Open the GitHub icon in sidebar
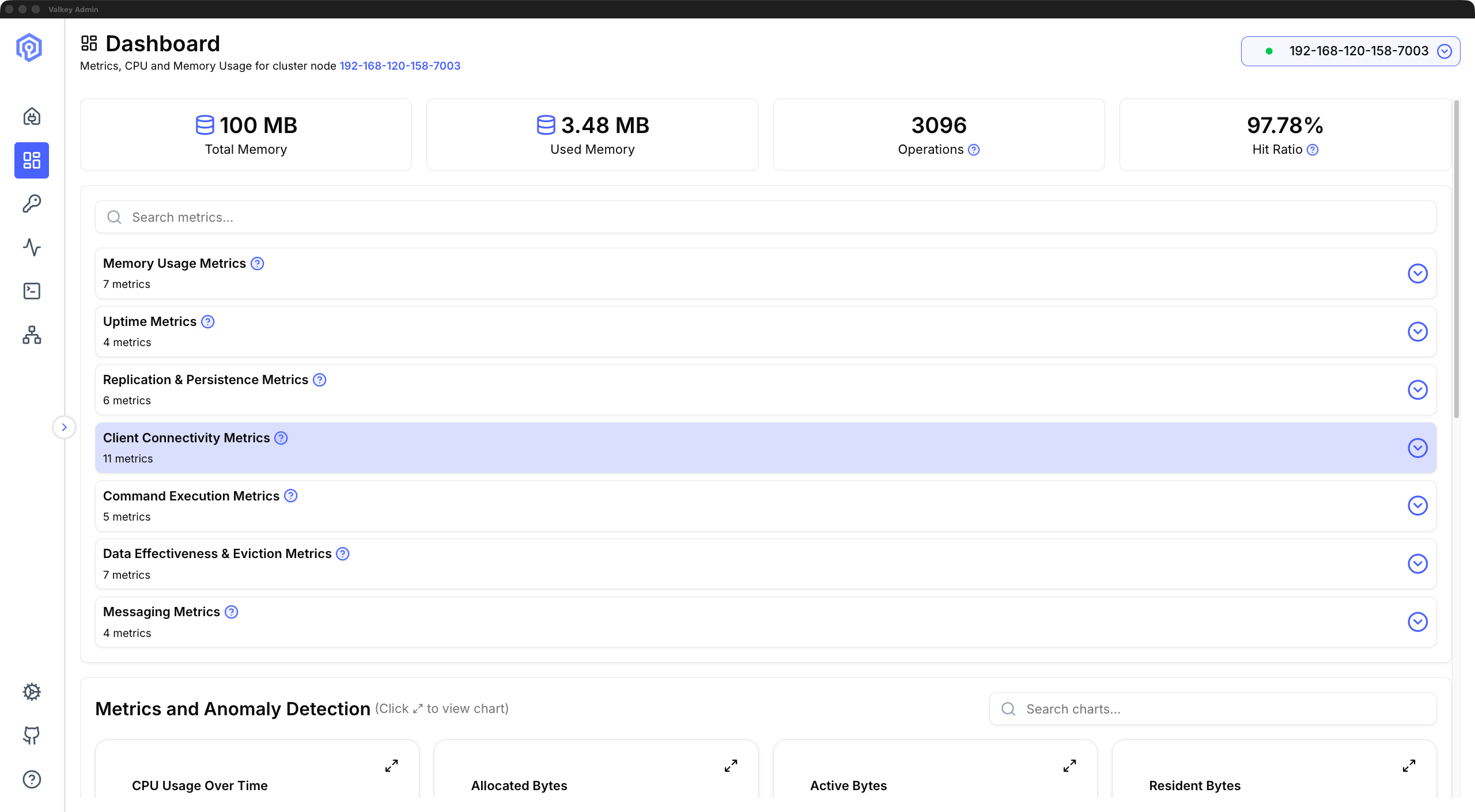The width and height of the screenshot is (1475, 812). click(x=32, y=735)
